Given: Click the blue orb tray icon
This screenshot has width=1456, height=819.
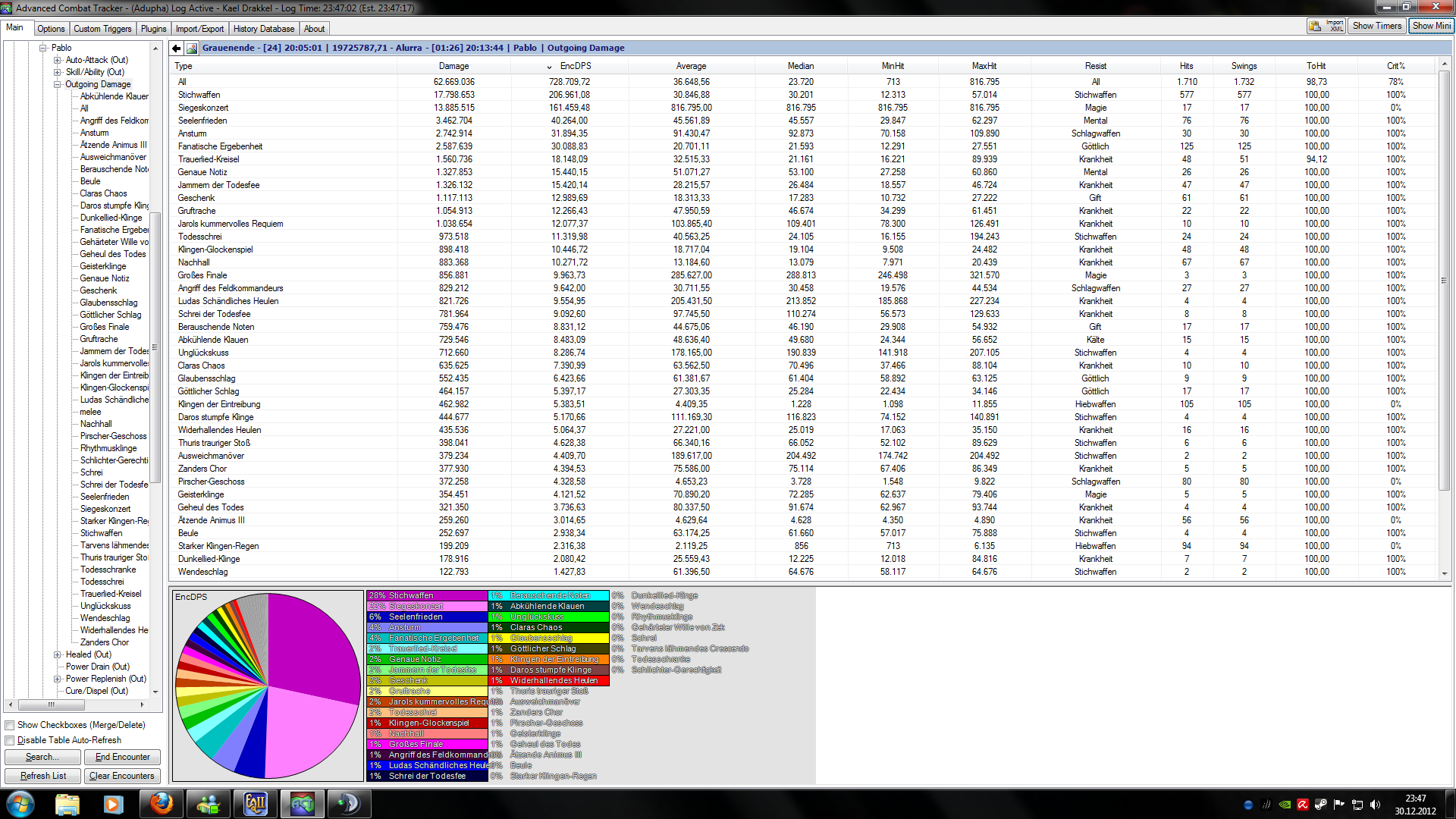Looking at the screenshot, I should tap(1248, 805).
